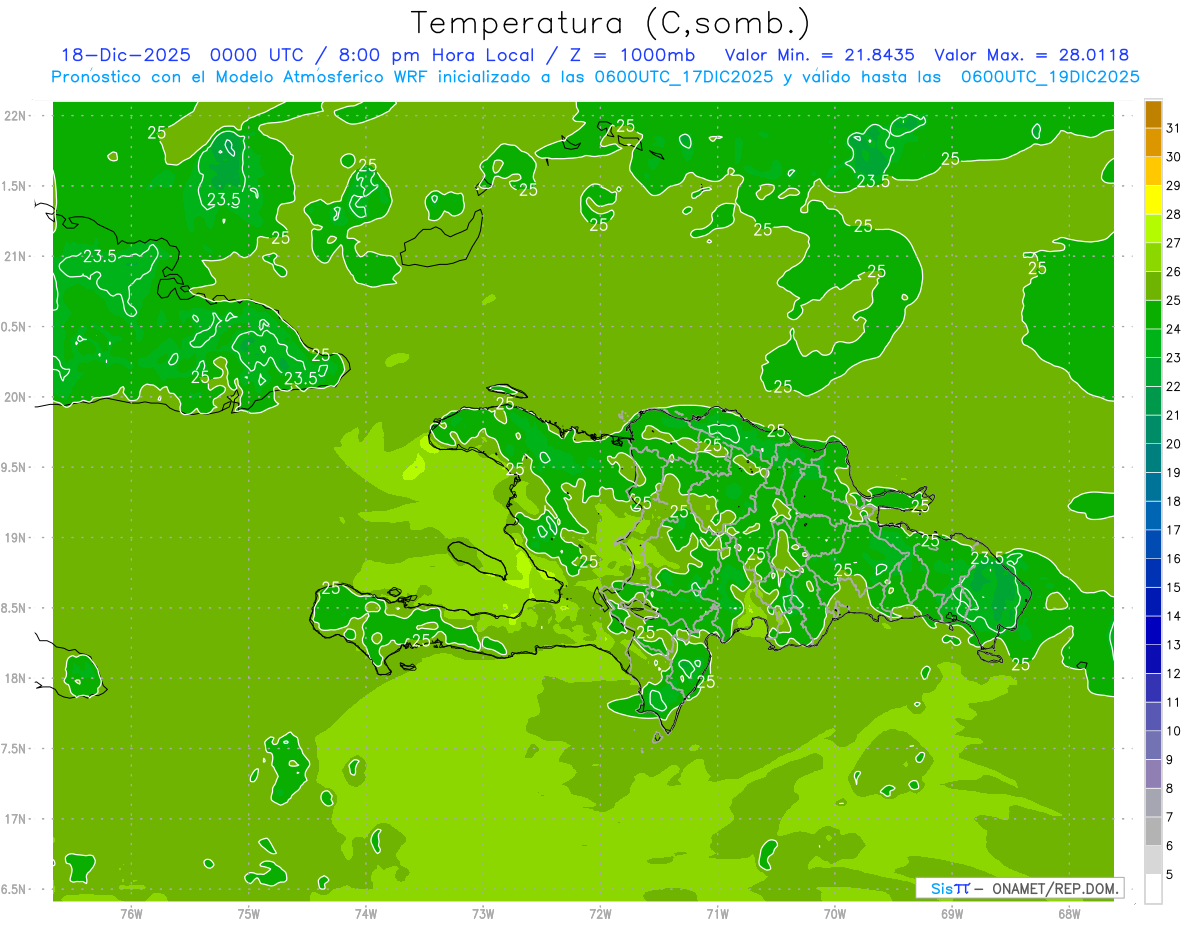
Task: Click the 'Valor Max. = 28.0118' value
Action: coord(1032,55)
